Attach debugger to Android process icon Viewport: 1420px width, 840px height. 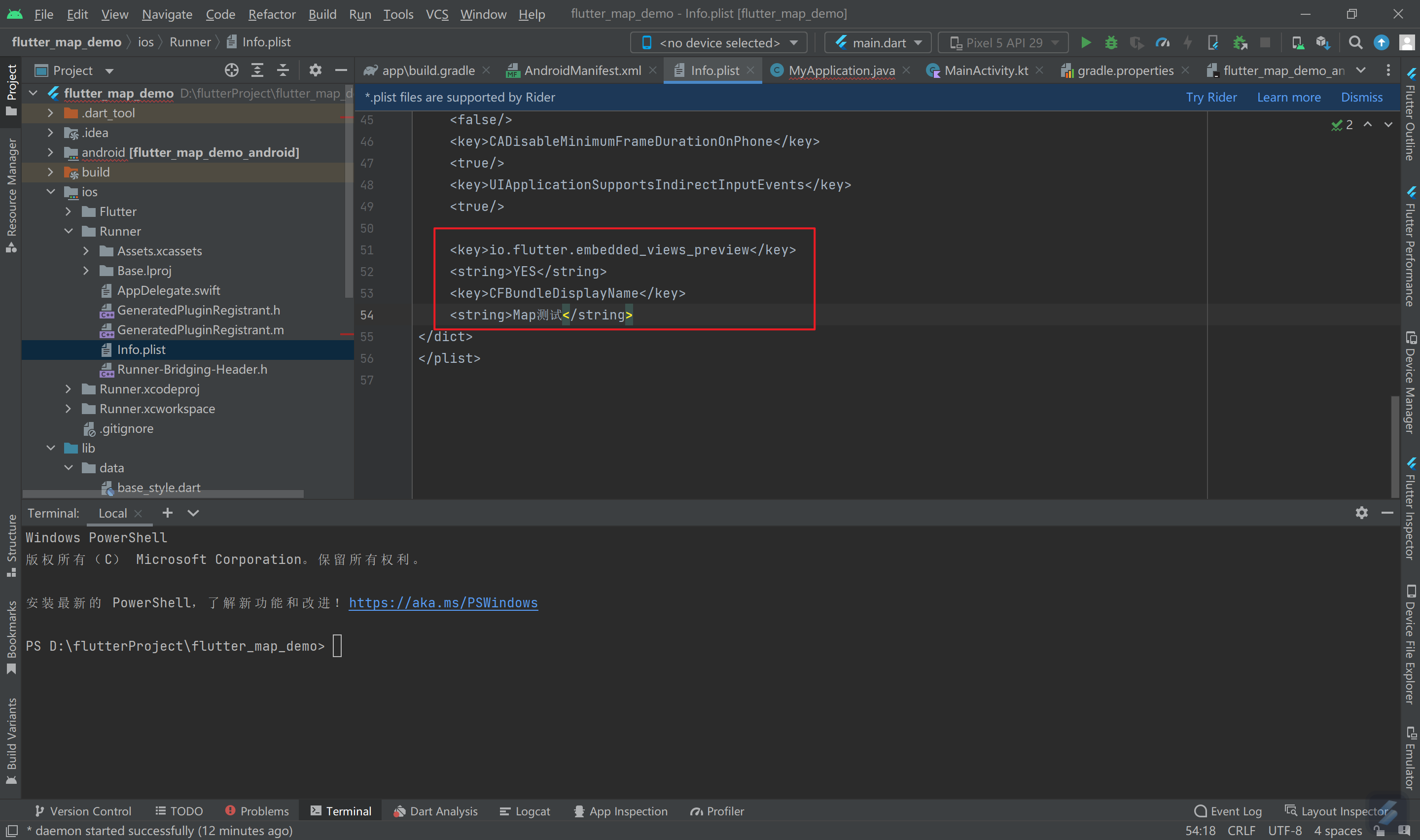click(x=1241, y=42)
